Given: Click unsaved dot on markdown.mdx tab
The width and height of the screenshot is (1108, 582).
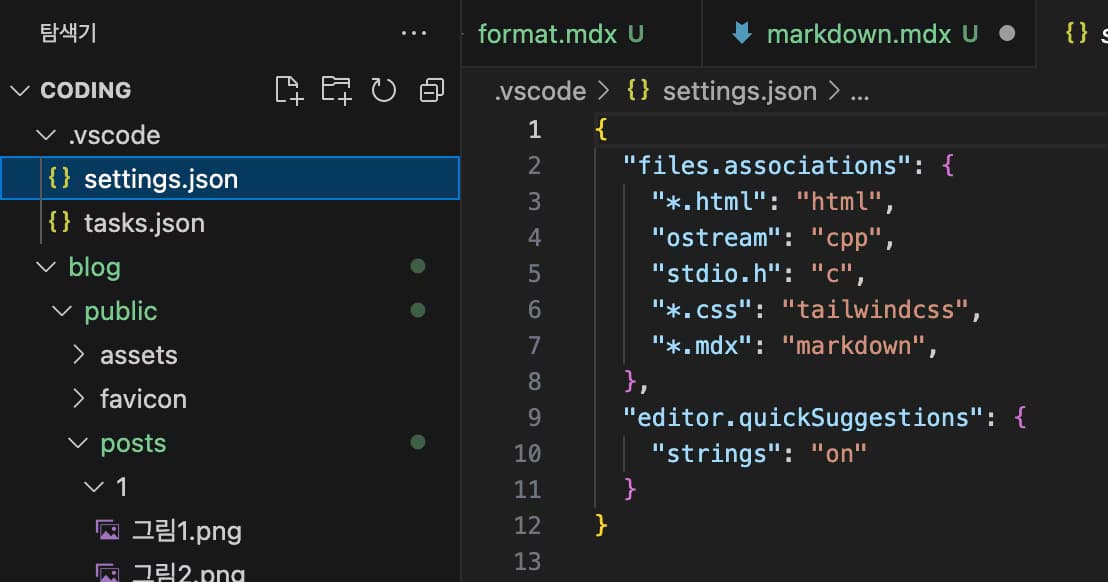Looking at the screenshot, I should tap(1008, 33).
